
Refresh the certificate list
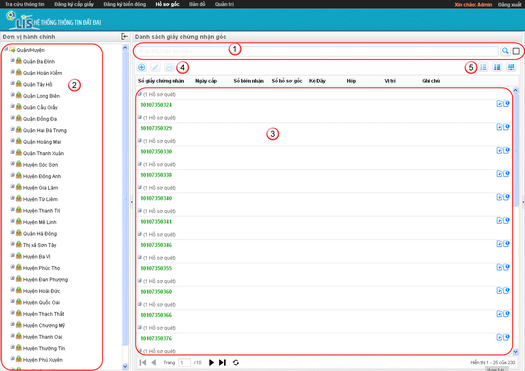tap(236, 362)
